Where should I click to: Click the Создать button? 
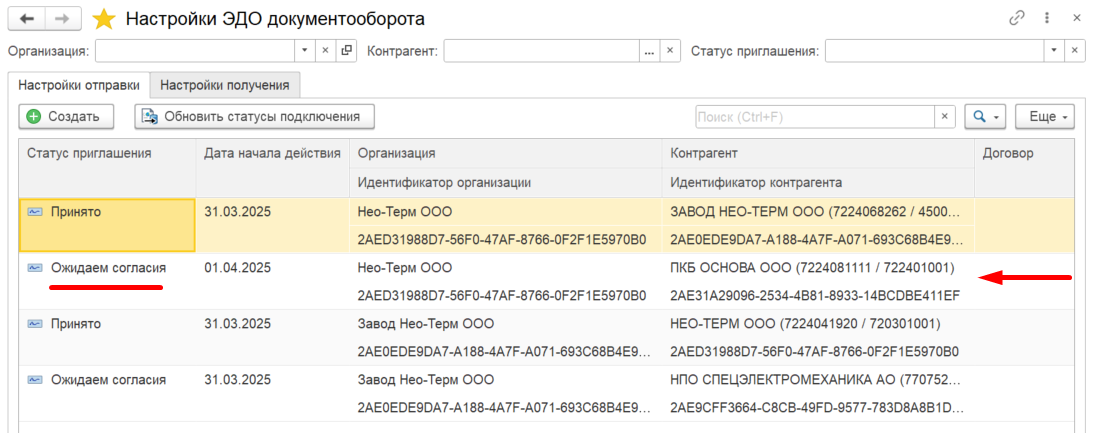click(66, 116)
